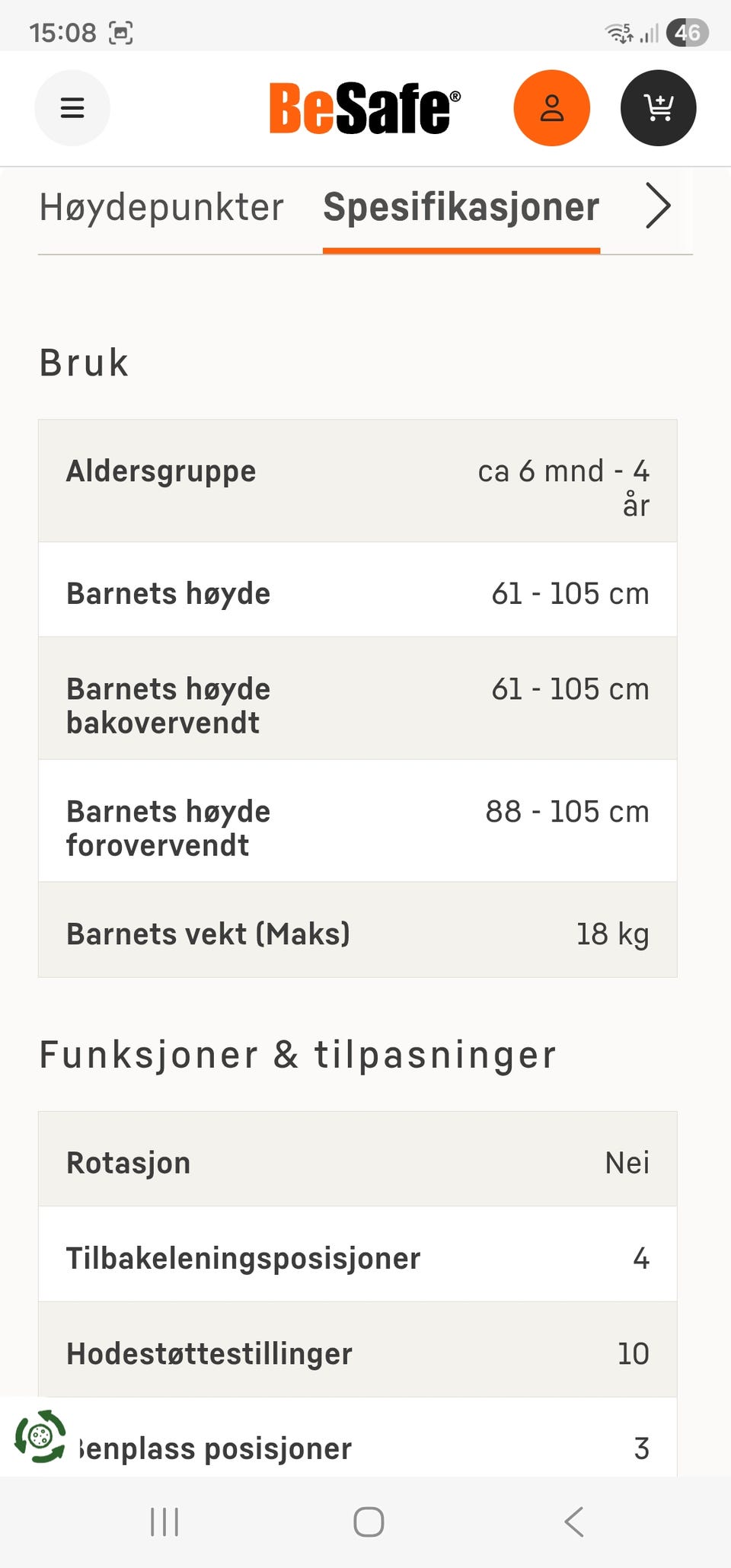Tap the screenshot icon in status bar

[122, 33]
